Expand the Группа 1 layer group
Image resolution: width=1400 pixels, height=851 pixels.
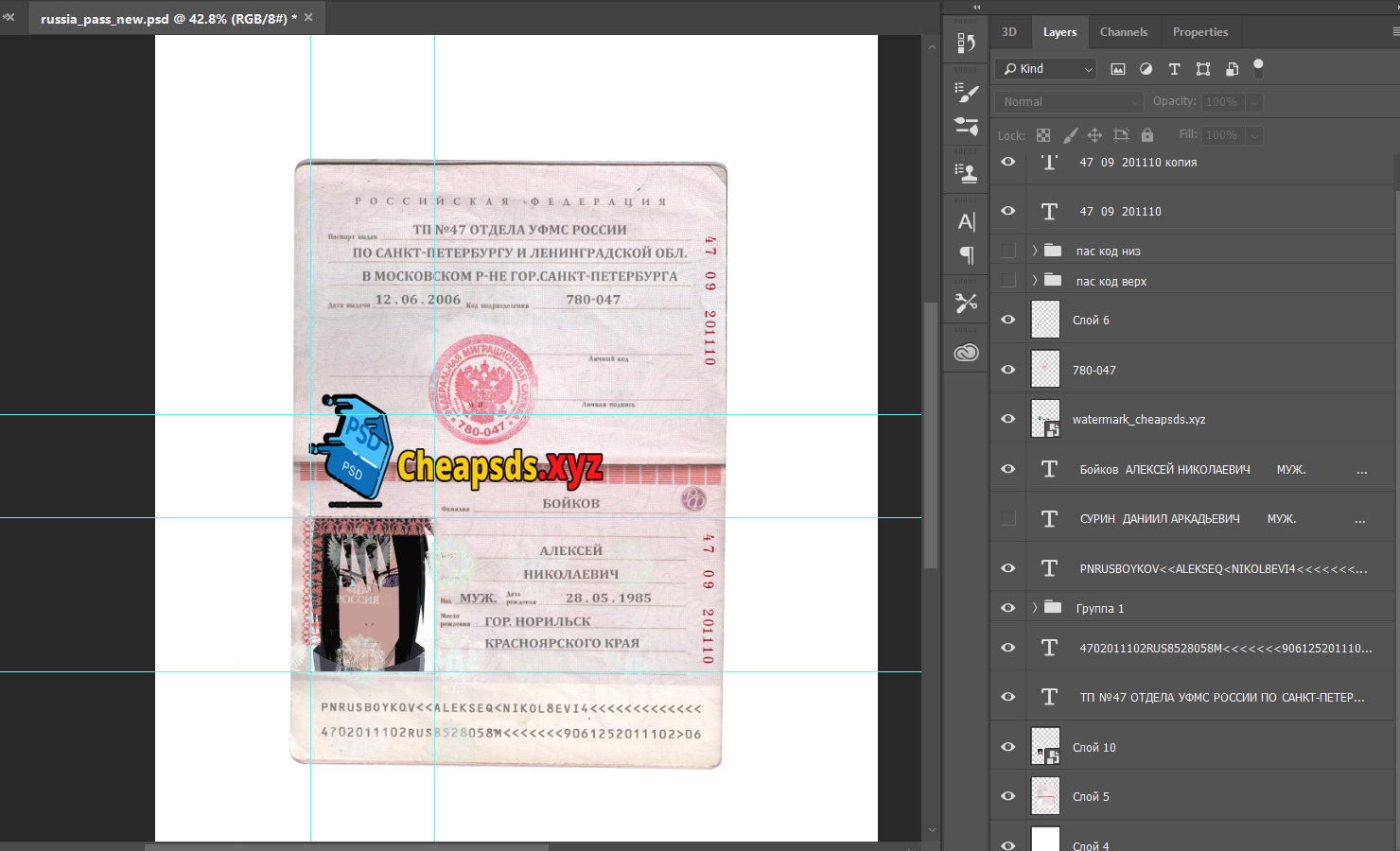pos(1035,608)
